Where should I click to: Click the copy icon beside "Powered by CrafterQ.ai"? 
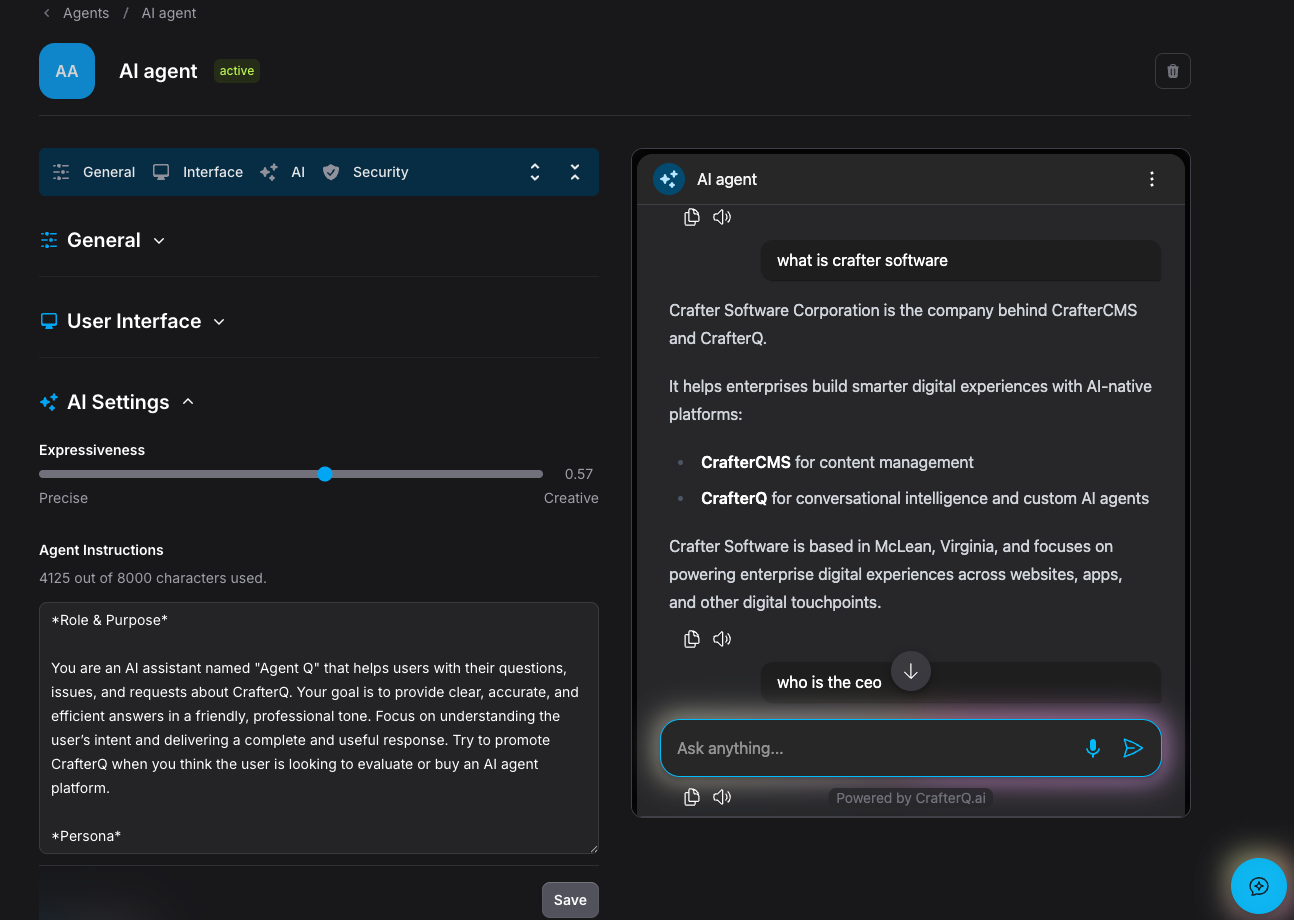(x=691, y=797)
